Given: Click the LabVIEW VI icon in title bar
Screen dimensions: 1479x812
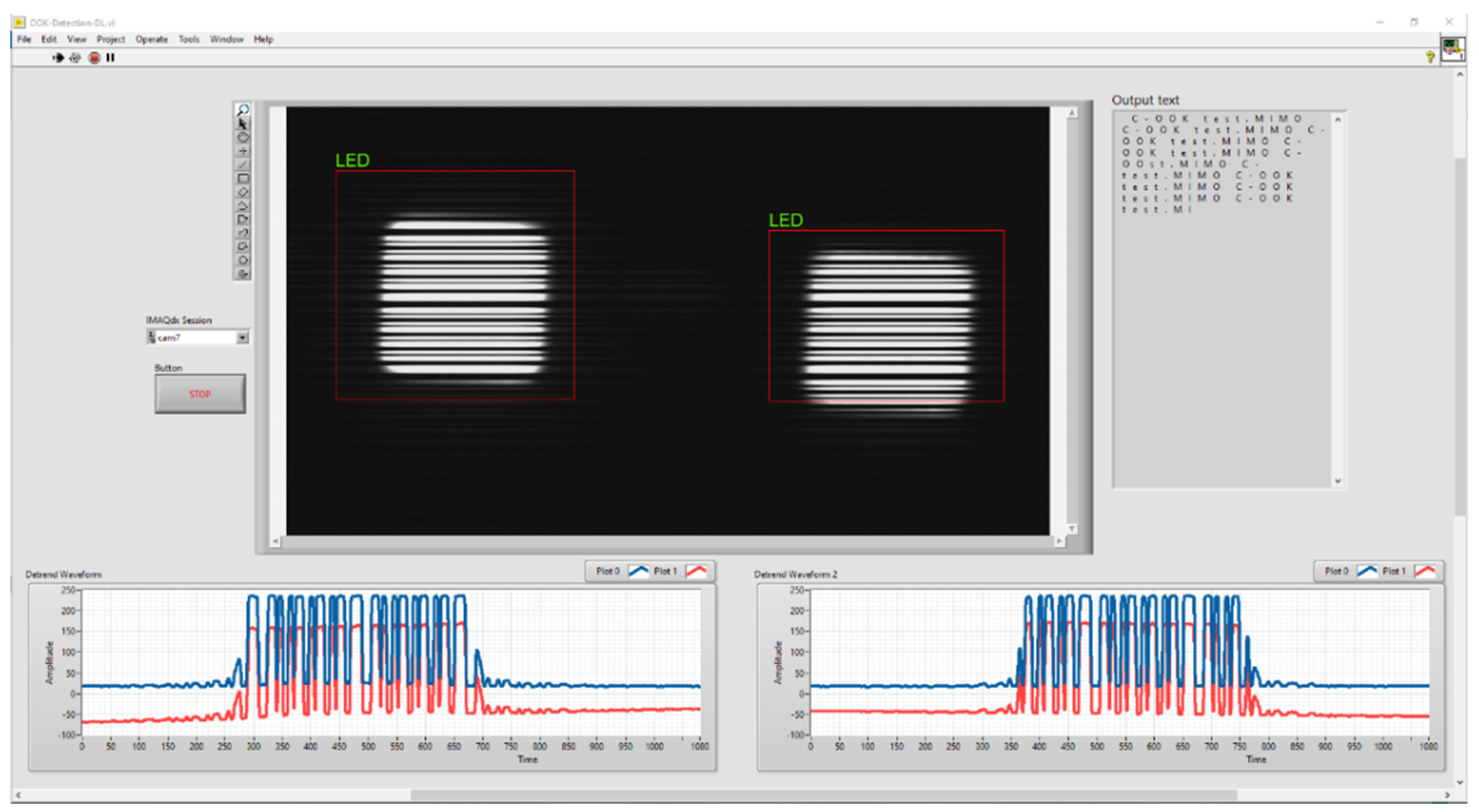Looking at the screenshot, I should point(19,22).
